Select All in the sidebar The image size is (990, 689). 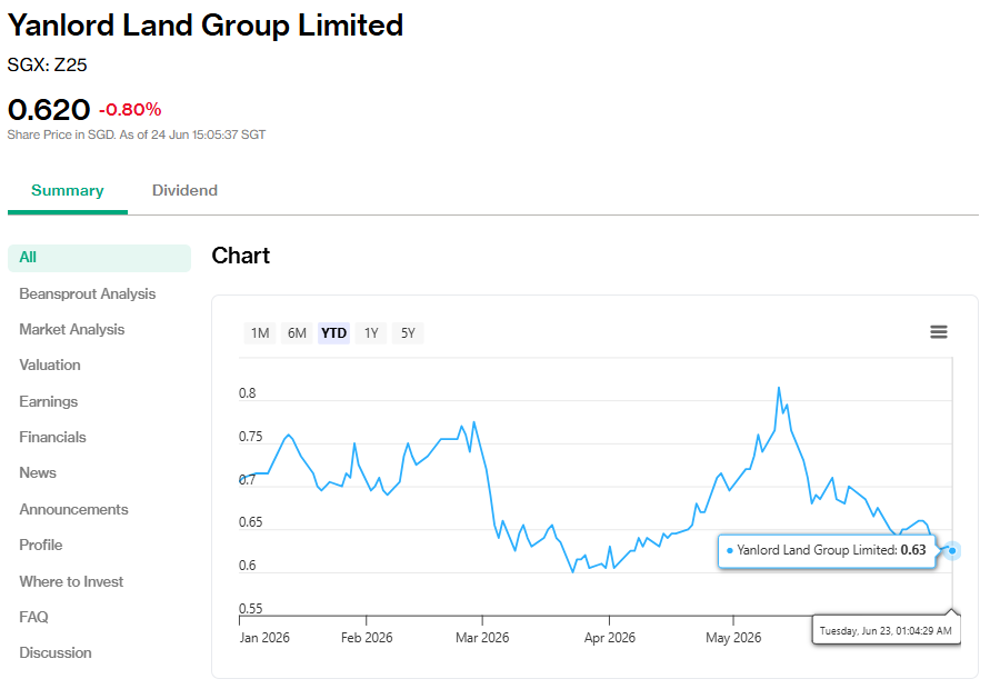tap(99, 258)
